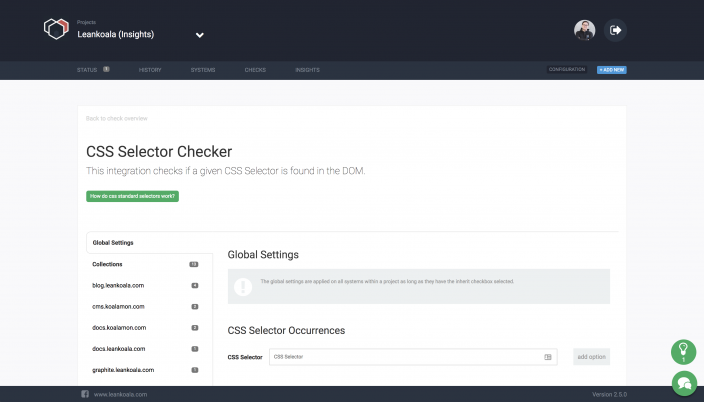Click How do css standard selectors work
This screenshot has height=402, width=704.
tap(132, 196)
